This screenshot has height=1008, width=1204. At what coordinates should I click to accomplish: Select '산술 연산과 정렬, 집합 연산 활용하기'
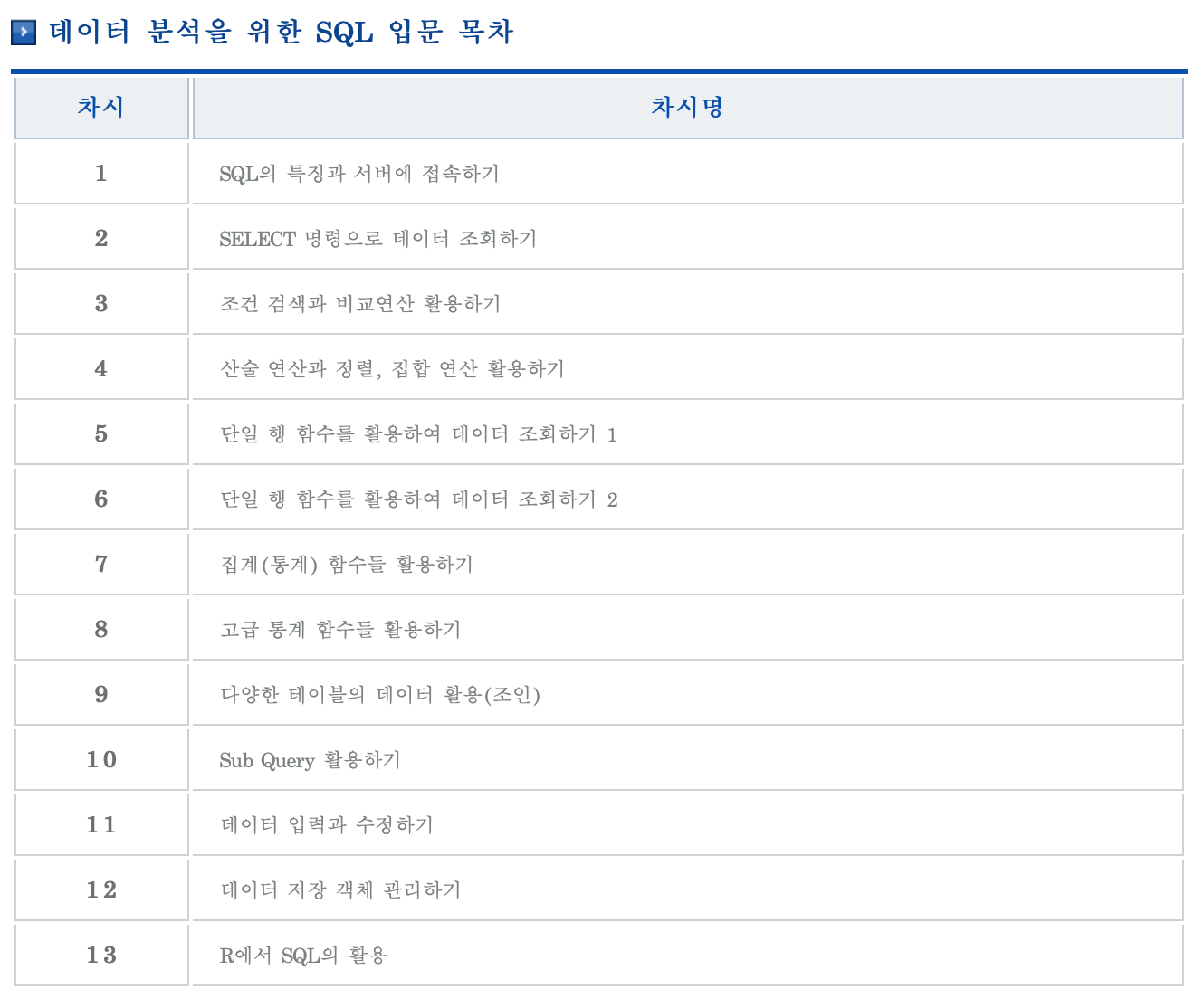pyautogui.click(x=392, y=369)
